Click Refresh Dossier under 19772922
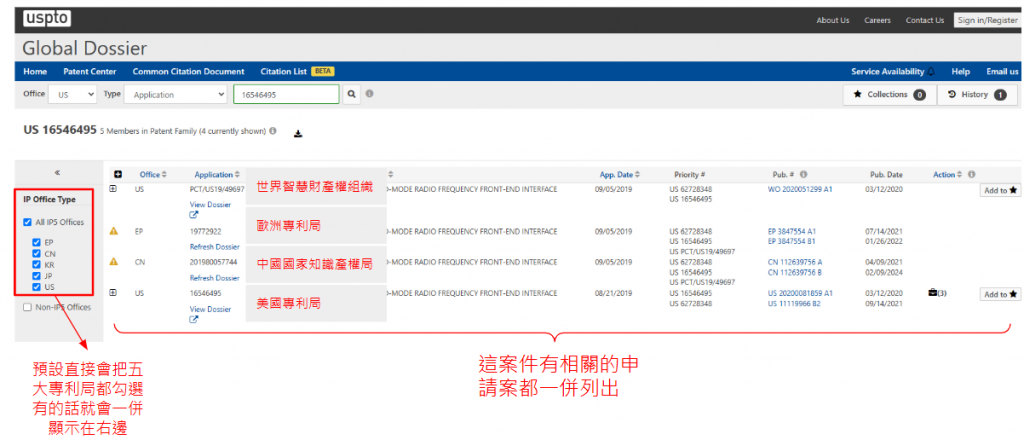 [x=214, y=247]
